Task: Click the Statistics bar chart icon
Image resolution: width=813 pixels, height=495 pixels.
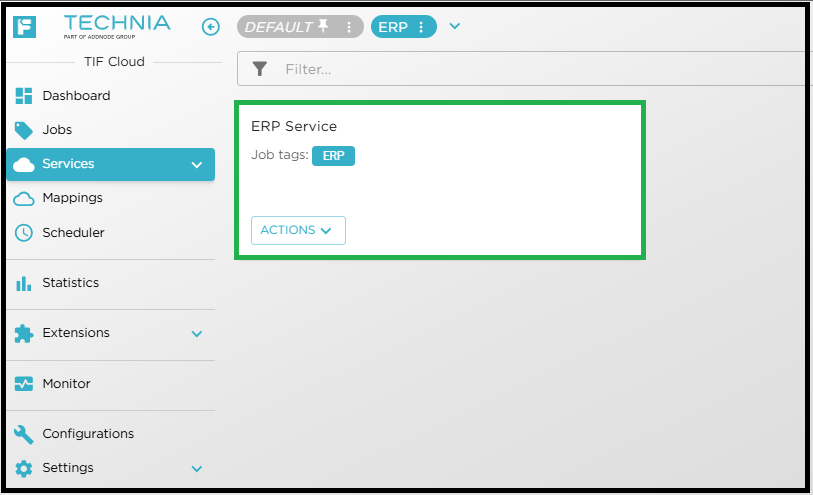Action: 24,283
